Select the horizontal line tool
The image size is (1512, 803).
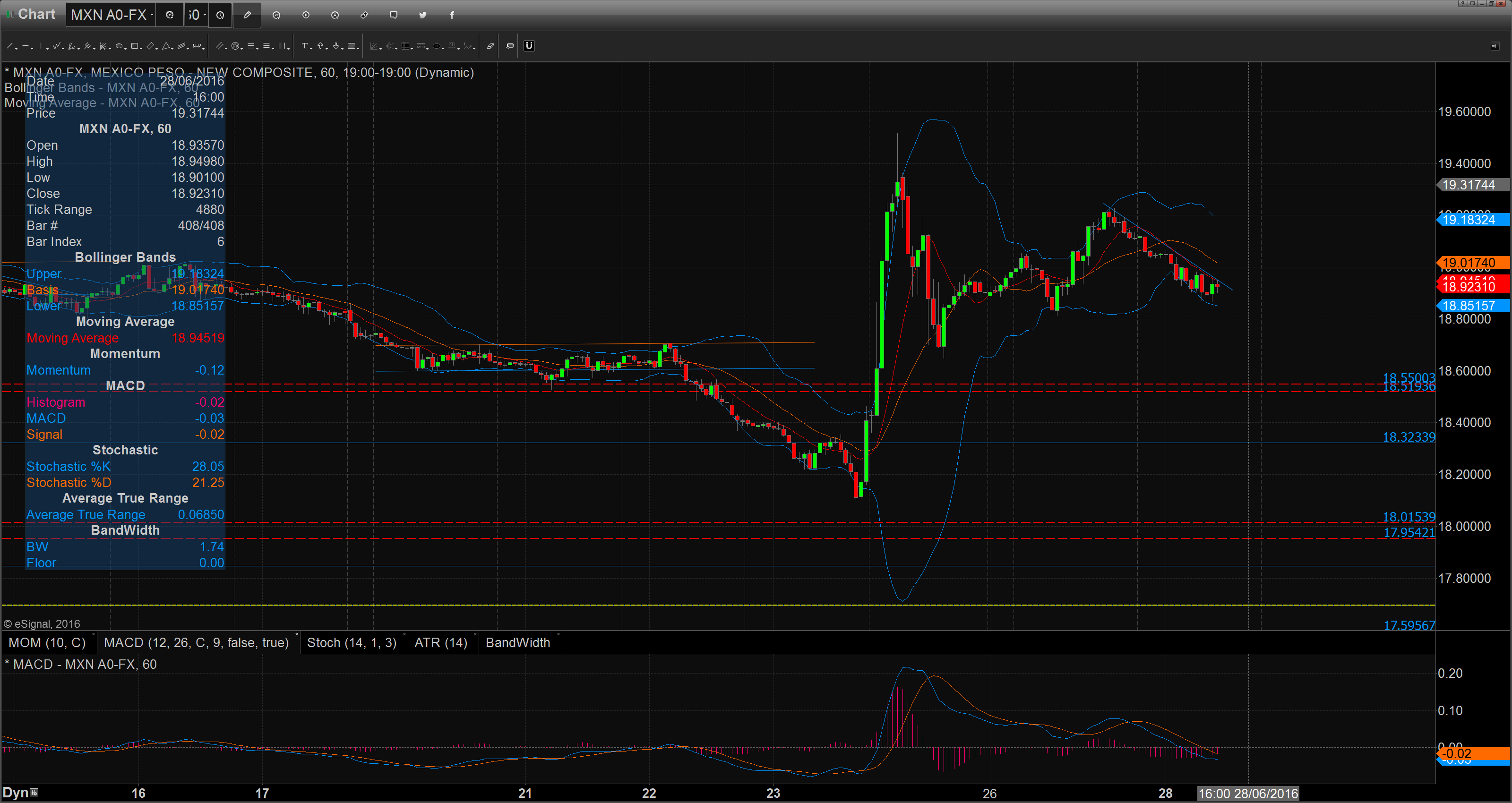[x=25, y=46]
